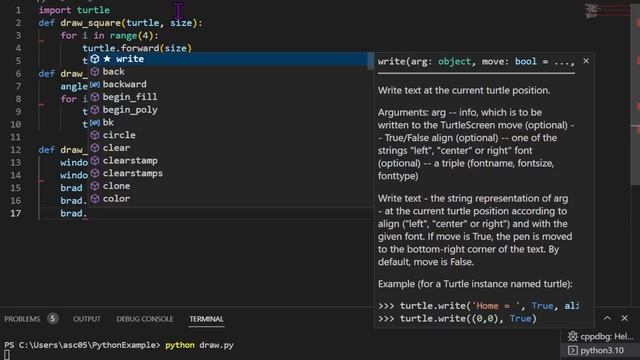Click the import turtle statement
Viewport: 640px width, 360px height.
[74, 10]
